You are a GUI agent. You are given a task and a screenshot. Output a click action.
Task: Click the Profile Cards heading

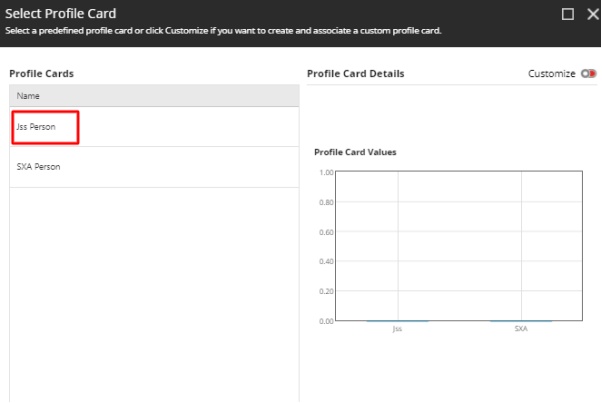point(41,74)
